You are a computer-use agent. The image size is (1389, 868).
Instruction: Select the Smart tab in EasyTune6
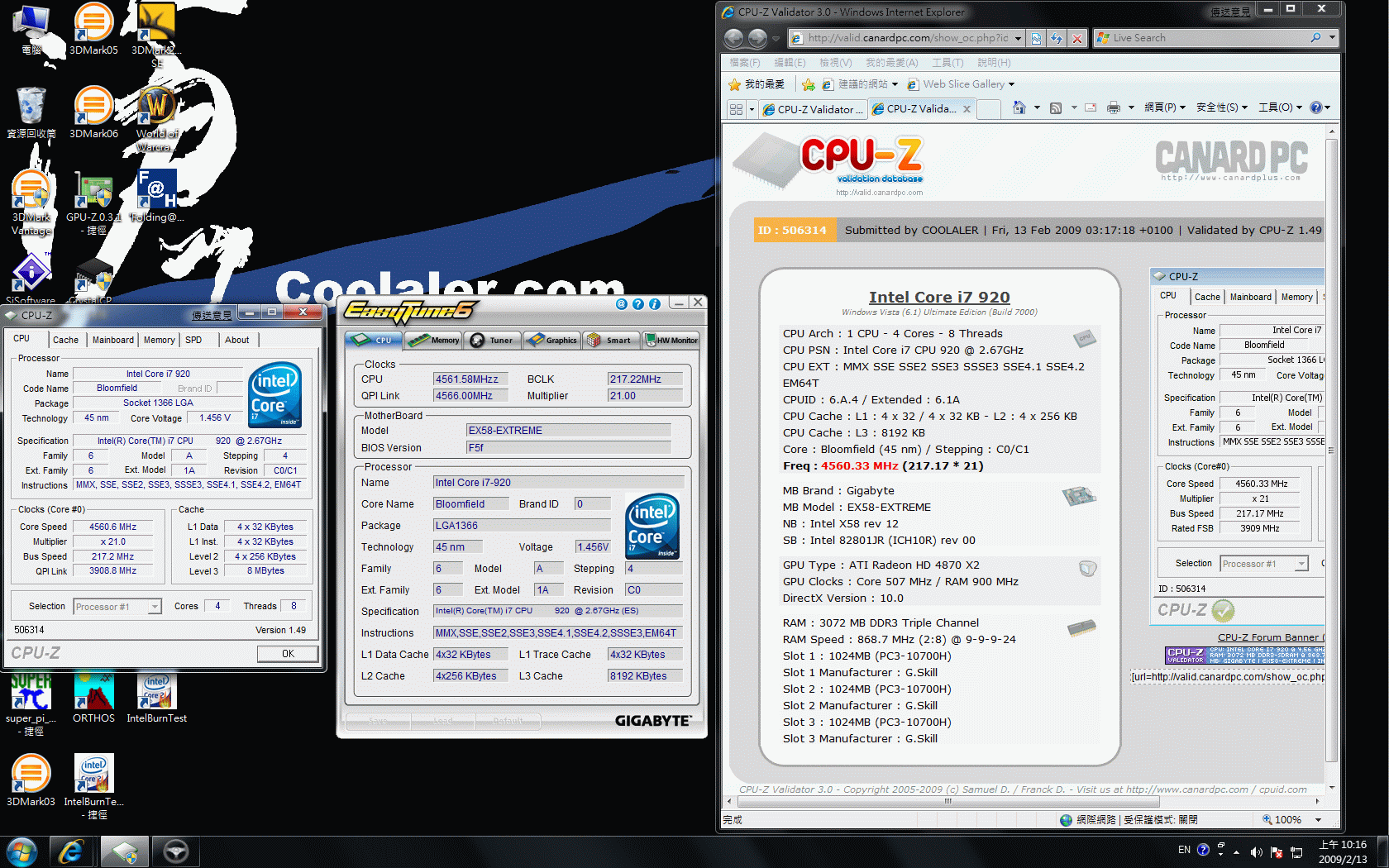pyautogui.click(x=610, y=340)
